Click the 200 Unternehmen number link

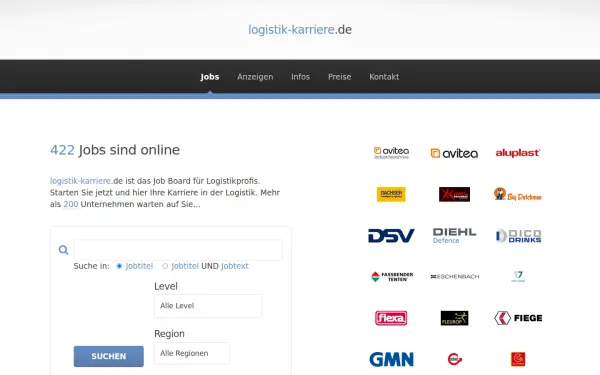[71, 204]
